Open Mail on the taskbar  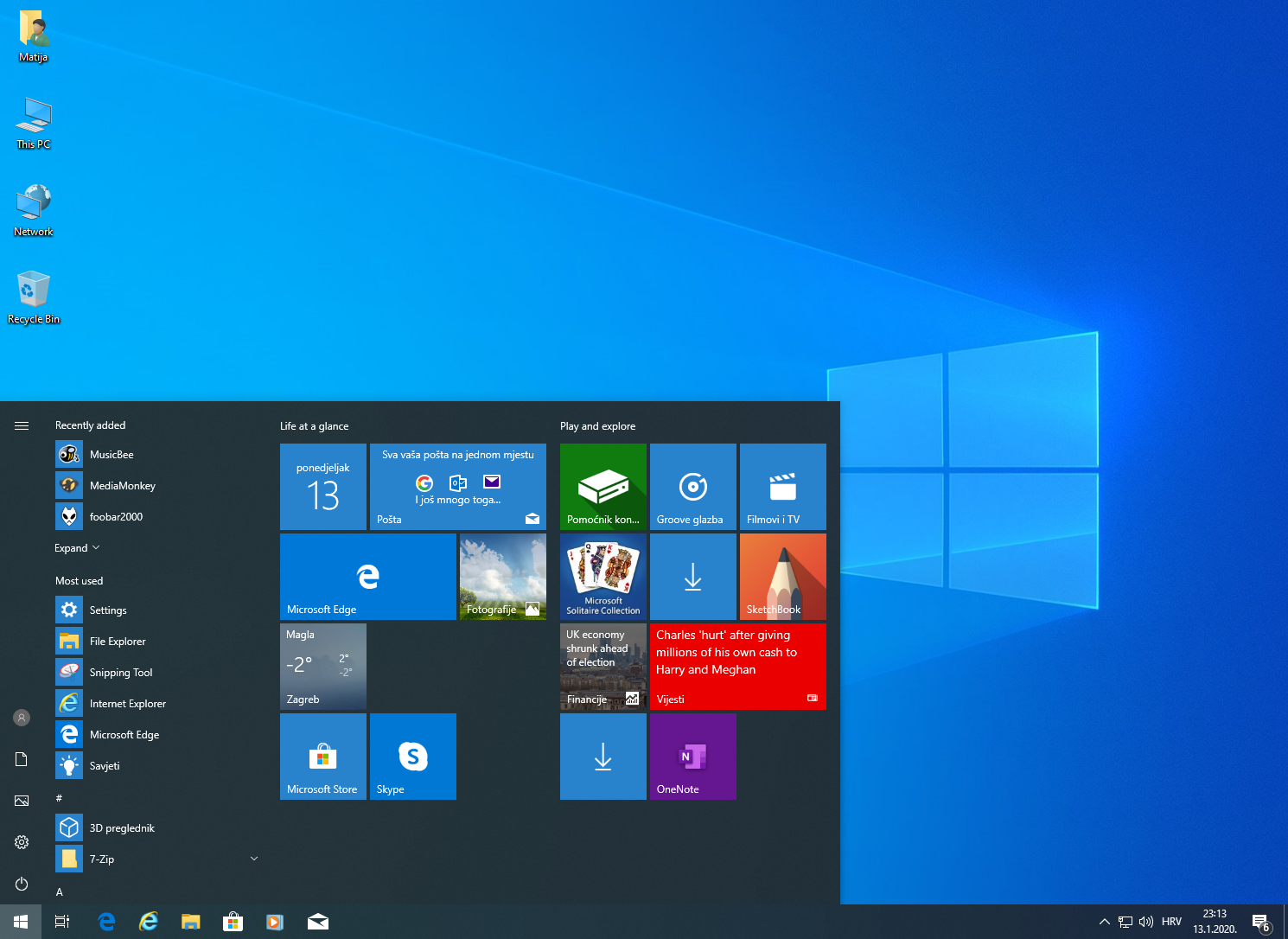[x=317, y=922]
